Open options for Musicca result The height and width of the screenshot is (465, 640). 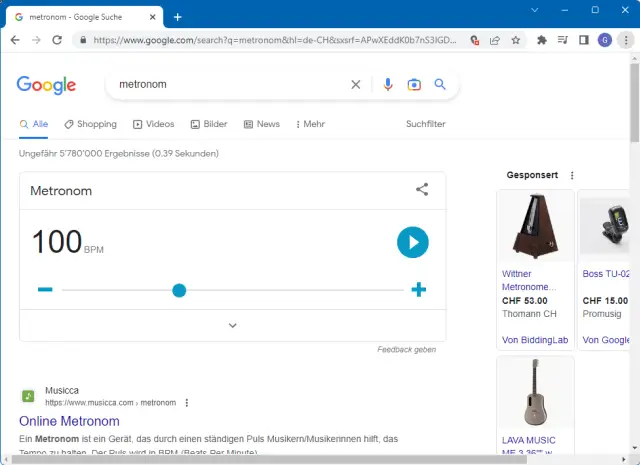click(x=187, y=403)
